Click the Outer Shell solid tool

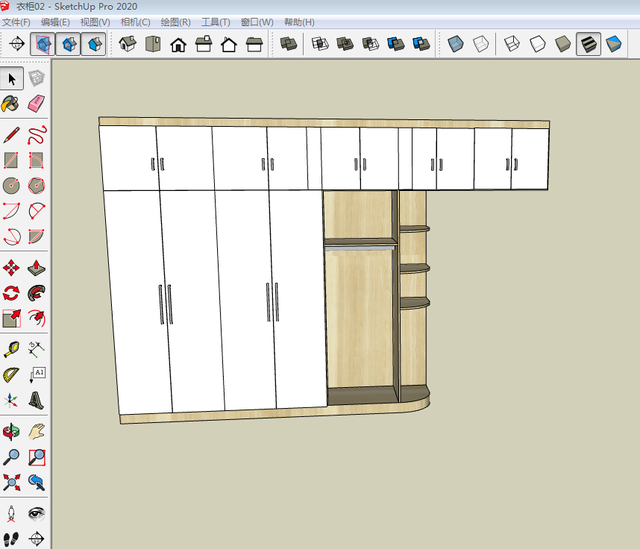[x=289, y=44]
